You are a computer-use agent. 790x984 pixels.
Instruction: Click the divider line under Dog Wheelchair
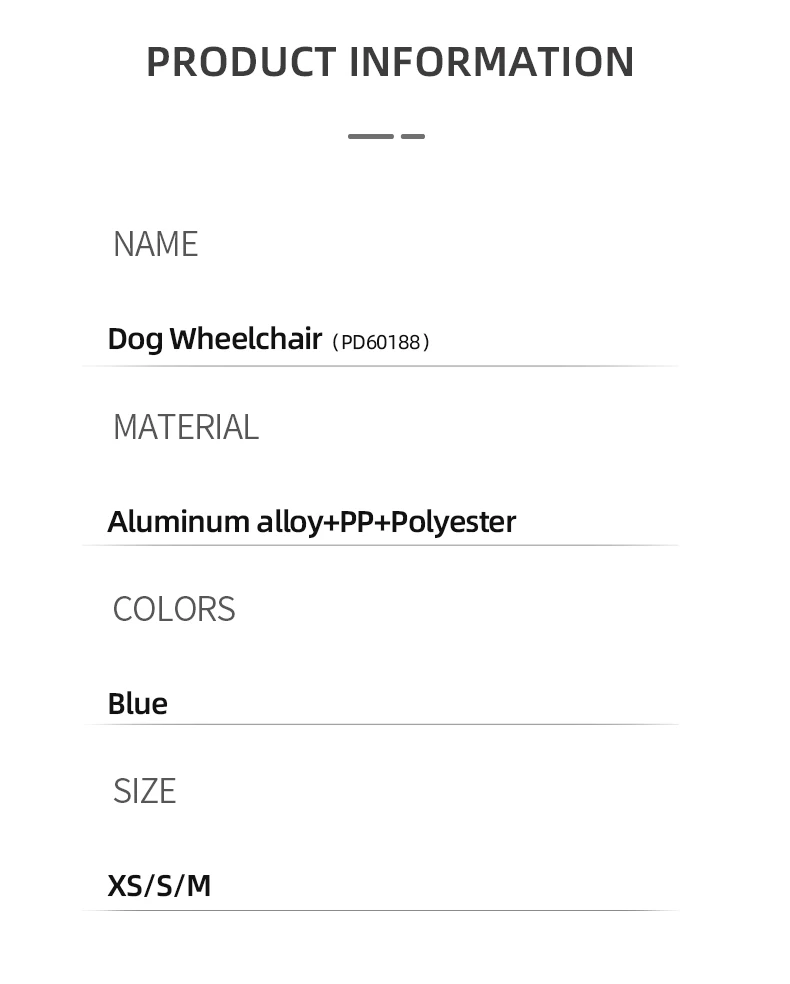coord(380,366)
